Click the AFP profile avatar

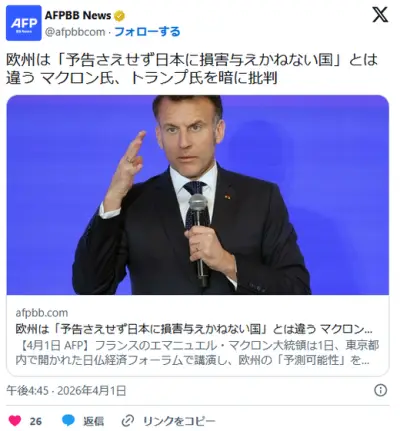click(x=24, y=23)
